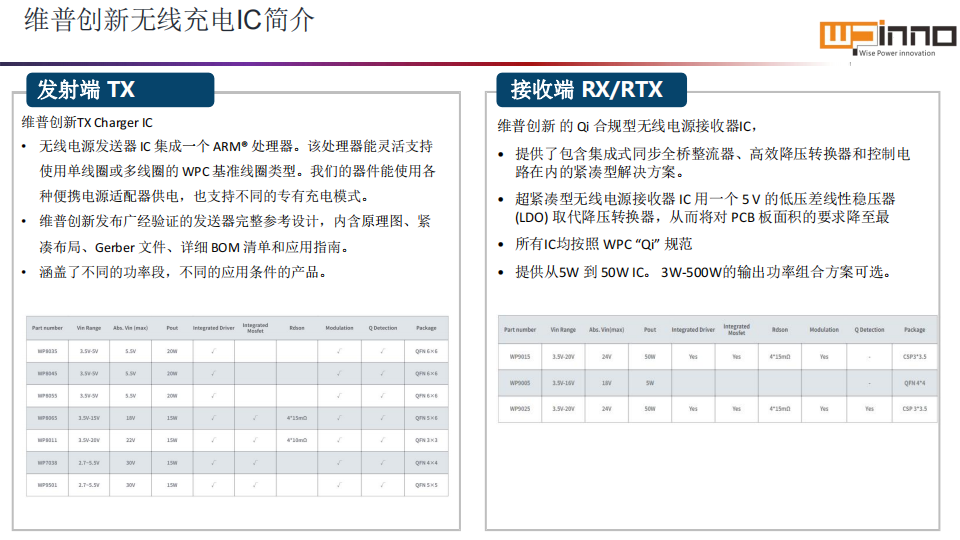Viewport: 960px width, 540px height.
Task: Click the 4*10mΩ Rdson cell in TX table
Action: pos(297,440)
